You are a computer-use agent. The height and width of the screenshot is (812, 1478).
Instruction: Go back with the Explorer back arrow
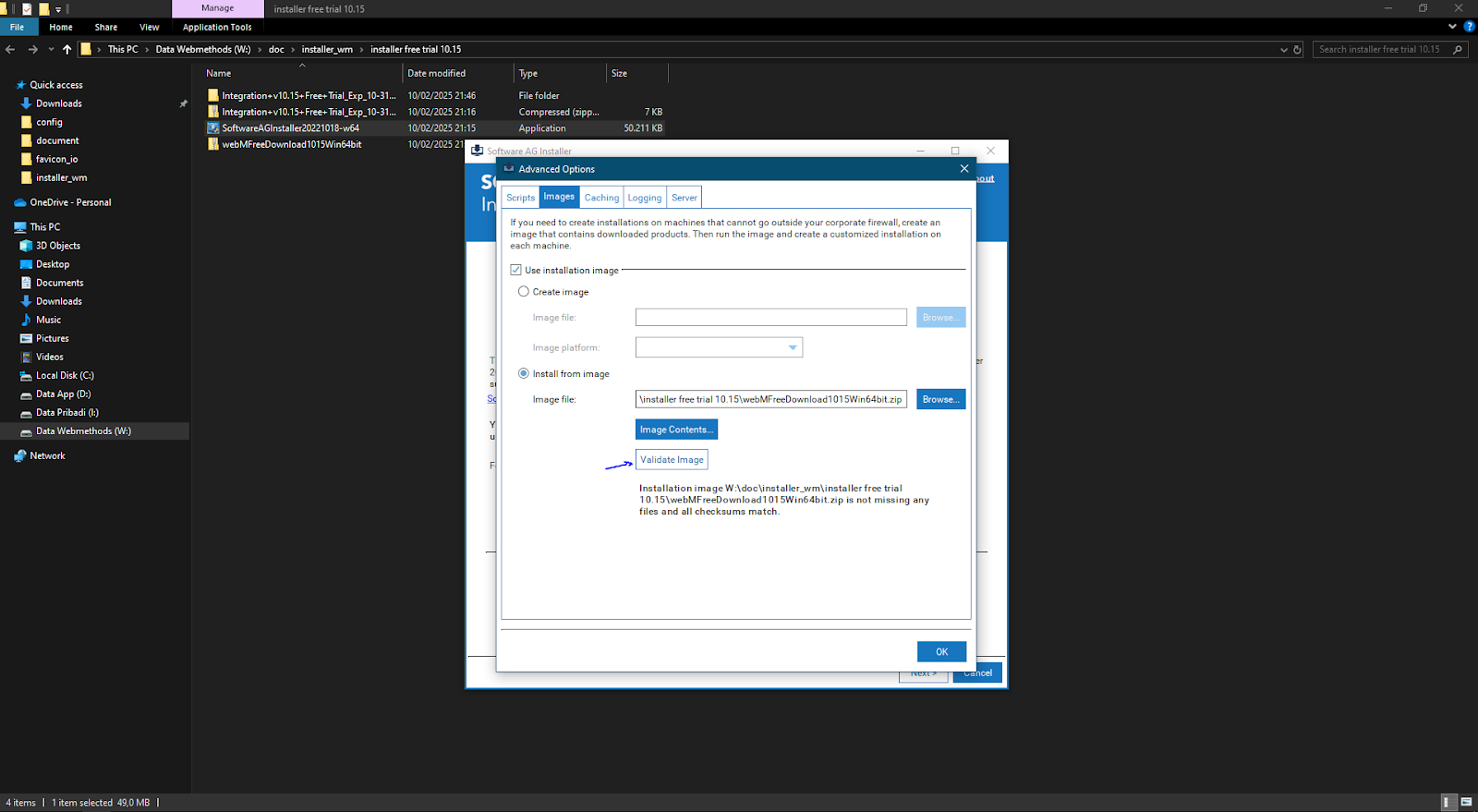pos(10,49)
